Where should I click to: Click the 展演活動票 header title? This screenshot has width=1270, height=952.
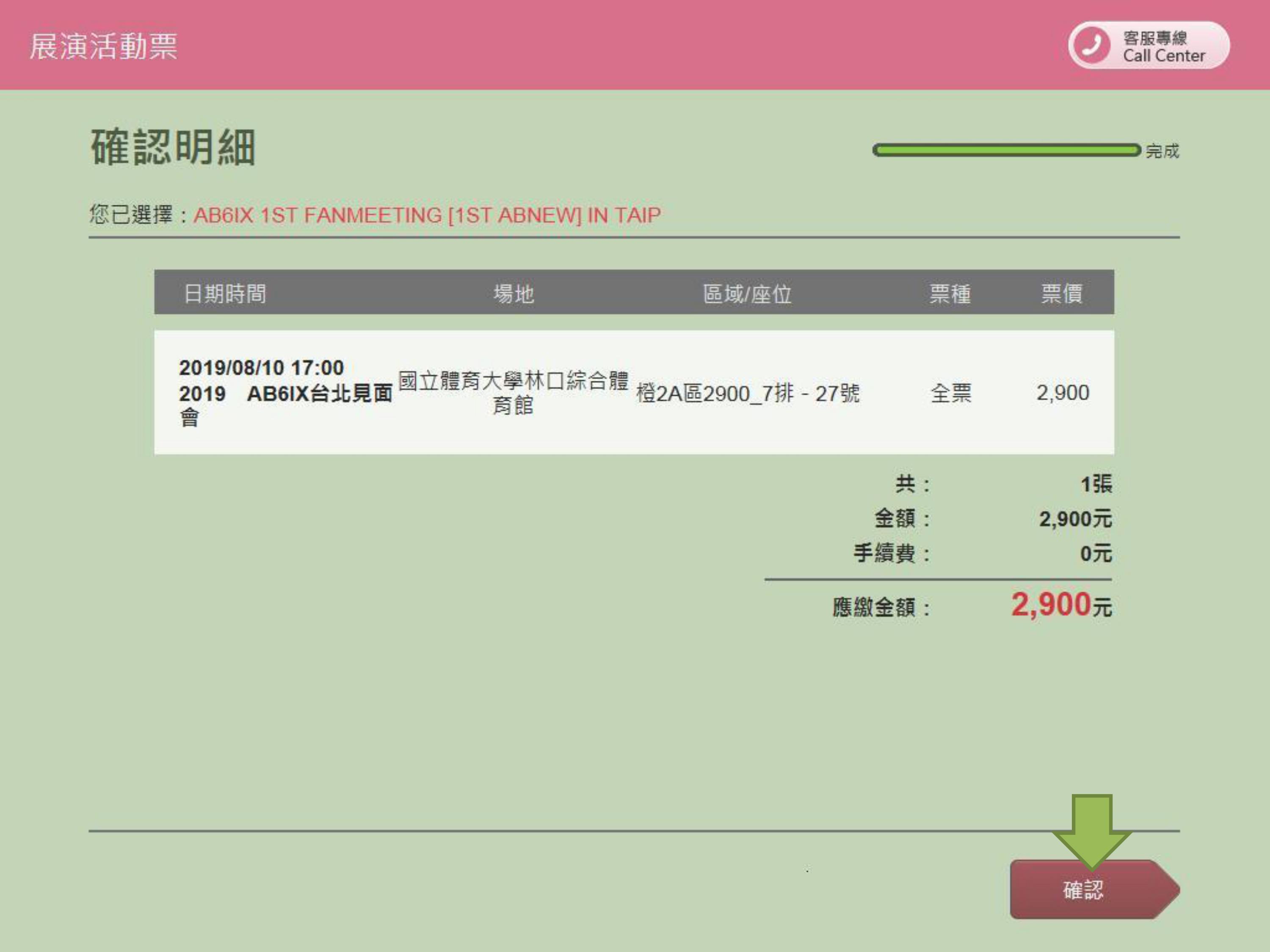103,47
